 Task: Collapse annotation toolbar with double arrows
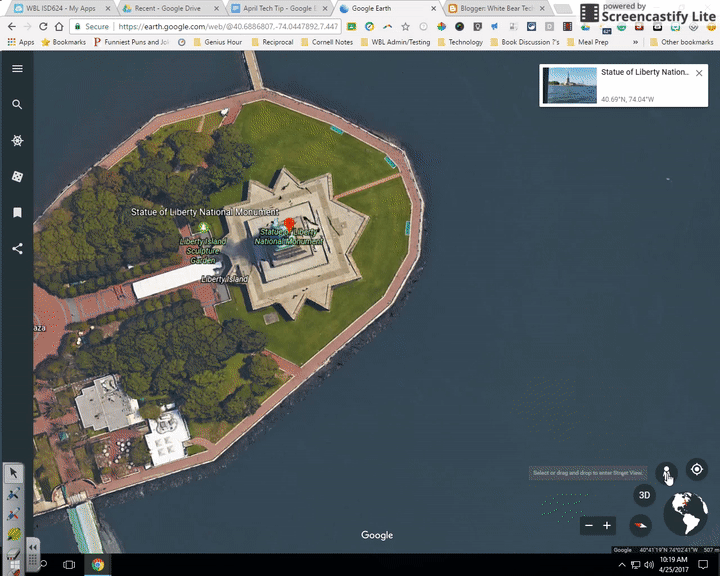tap(33, 548)
